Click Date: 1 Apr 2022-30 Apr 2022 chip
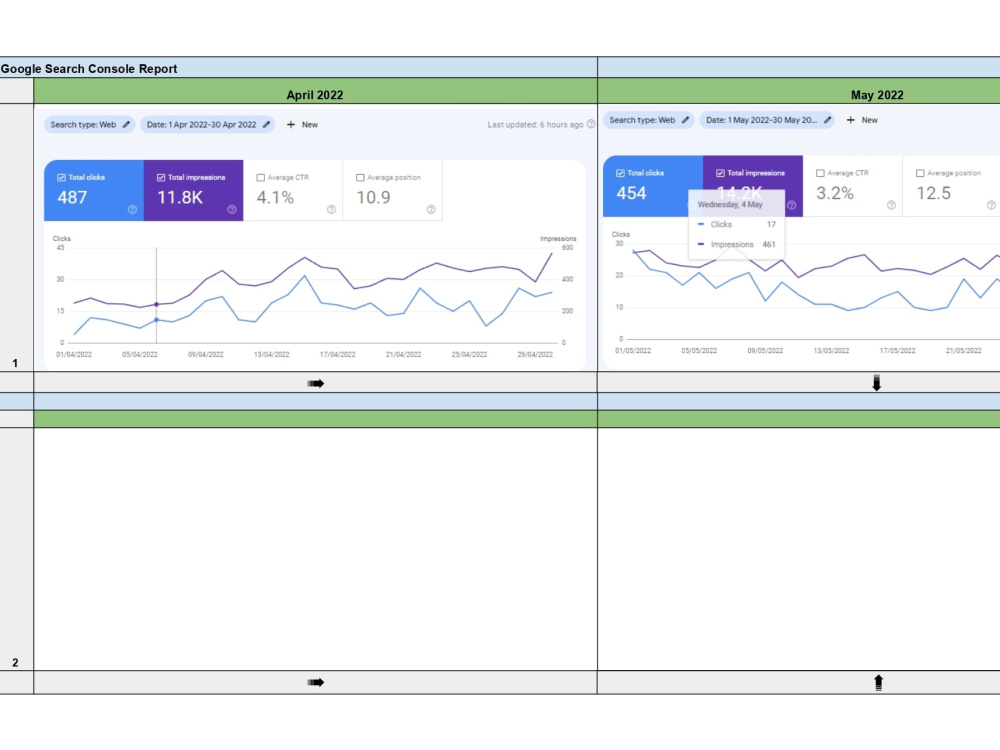Screen dimensions: 1000x750 208,125
